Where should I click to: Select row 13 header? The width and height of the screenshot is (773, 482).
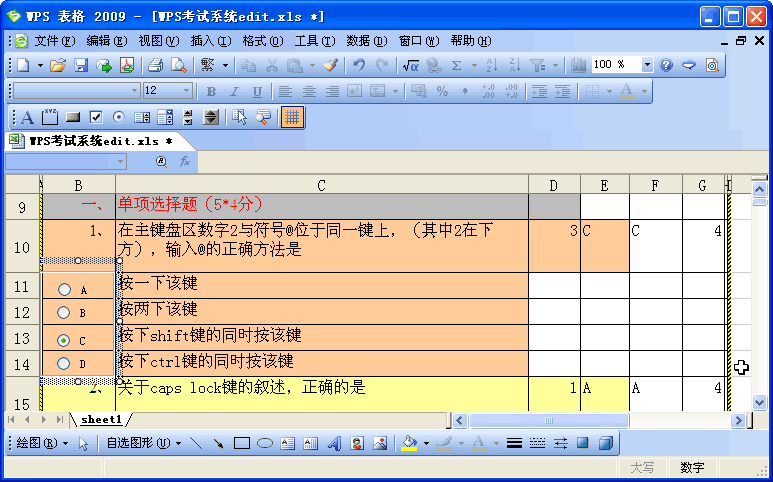point(22,338)
